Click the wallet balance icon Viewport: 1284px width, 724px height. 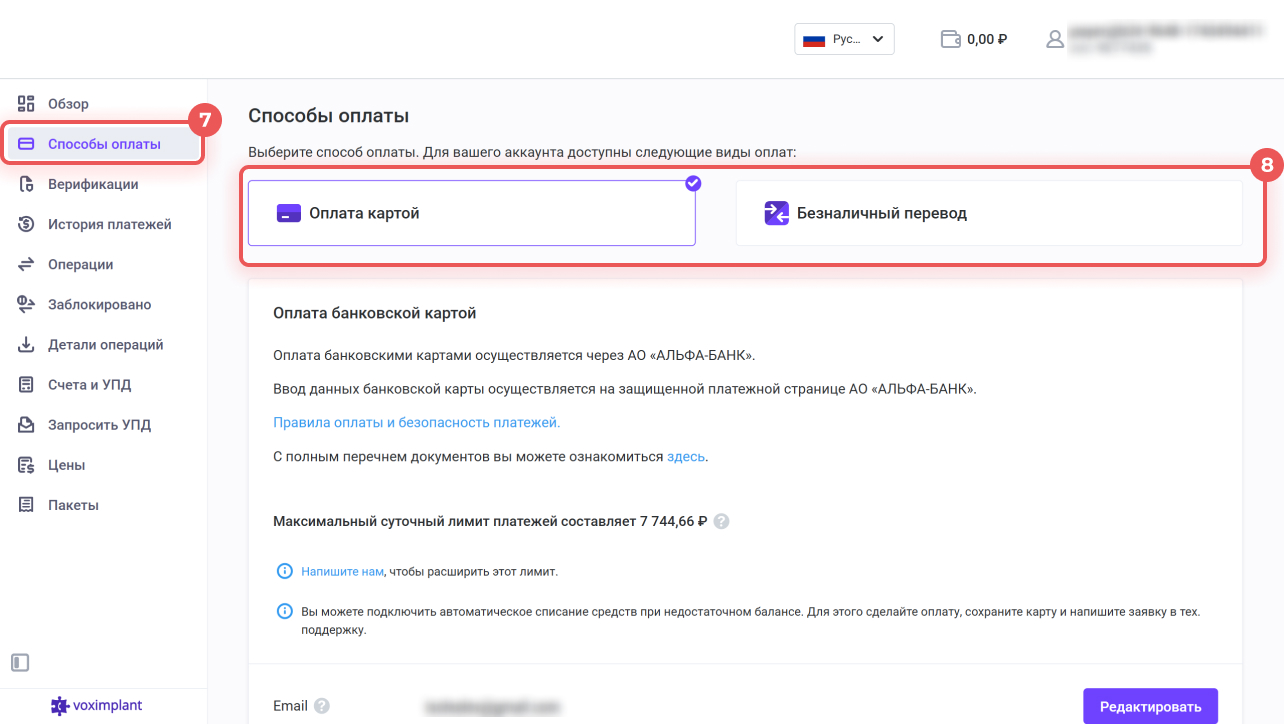click(950, 39)
